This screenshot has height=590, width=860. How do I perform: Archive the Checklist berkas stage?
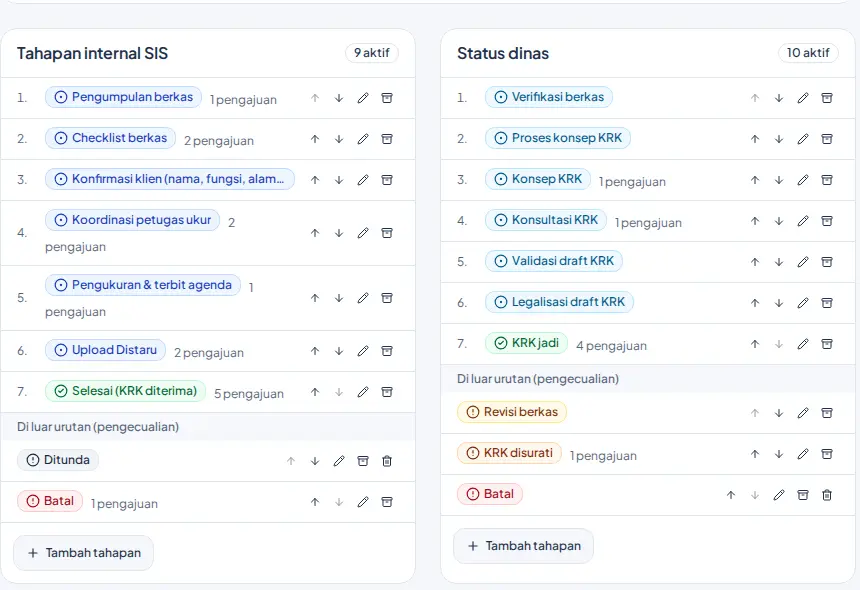click(x=387, y=139)
